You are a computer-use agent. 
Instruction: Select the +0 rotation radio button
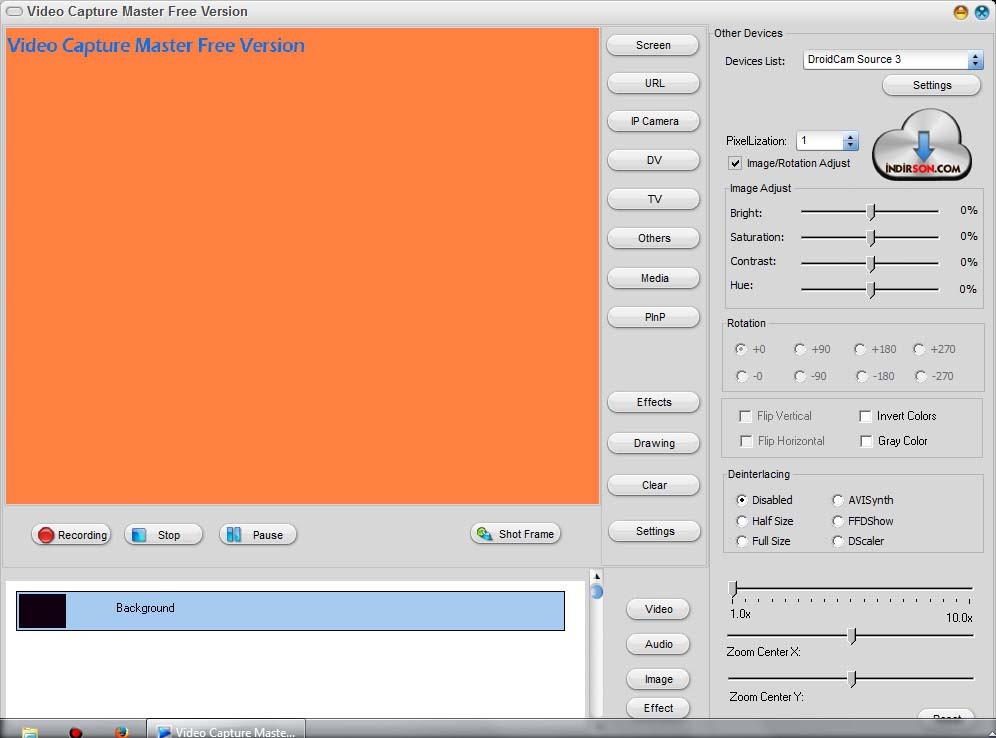(741, 349)
